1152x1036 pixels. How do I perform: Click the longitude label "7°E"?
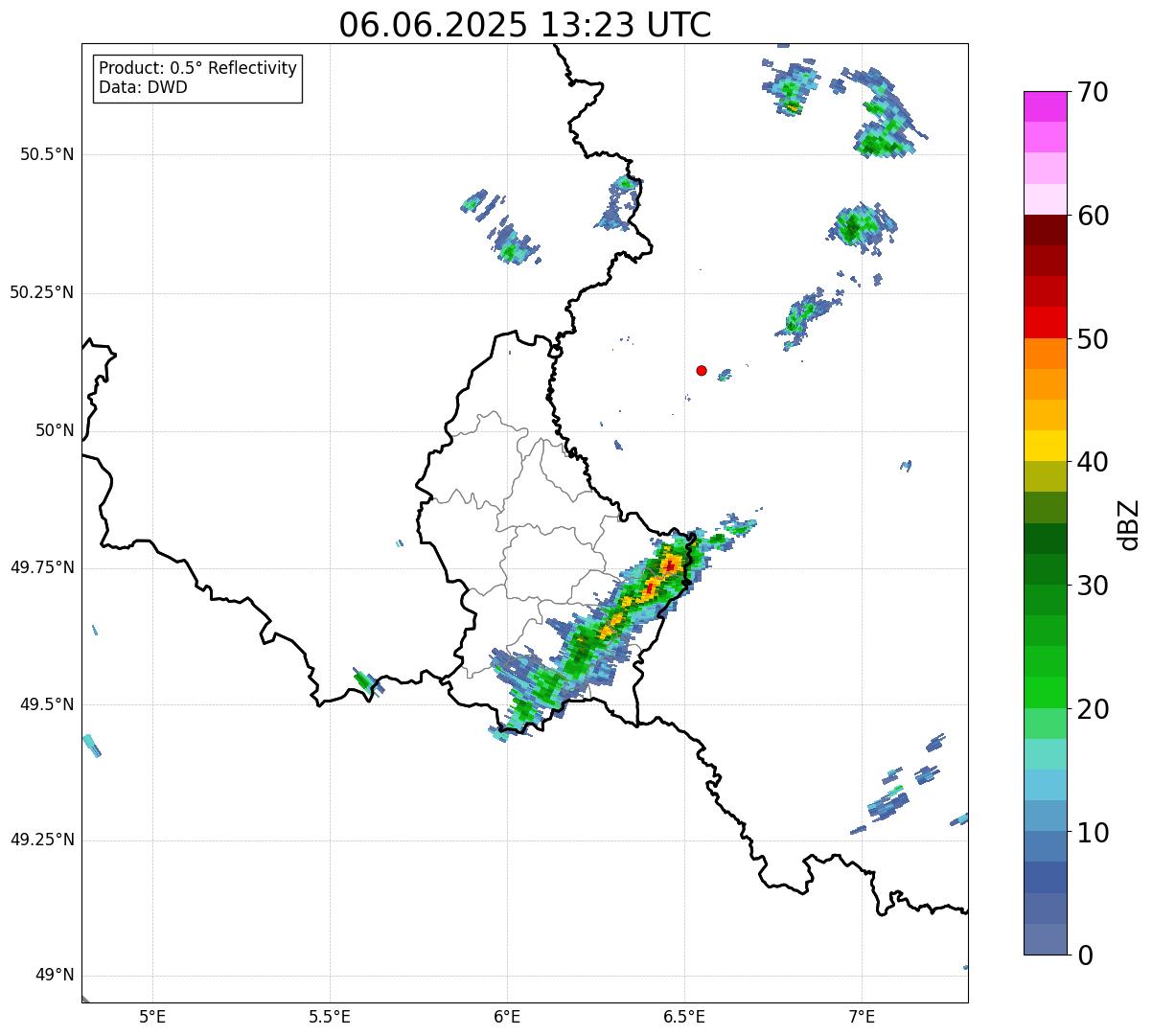(862, 1016)
